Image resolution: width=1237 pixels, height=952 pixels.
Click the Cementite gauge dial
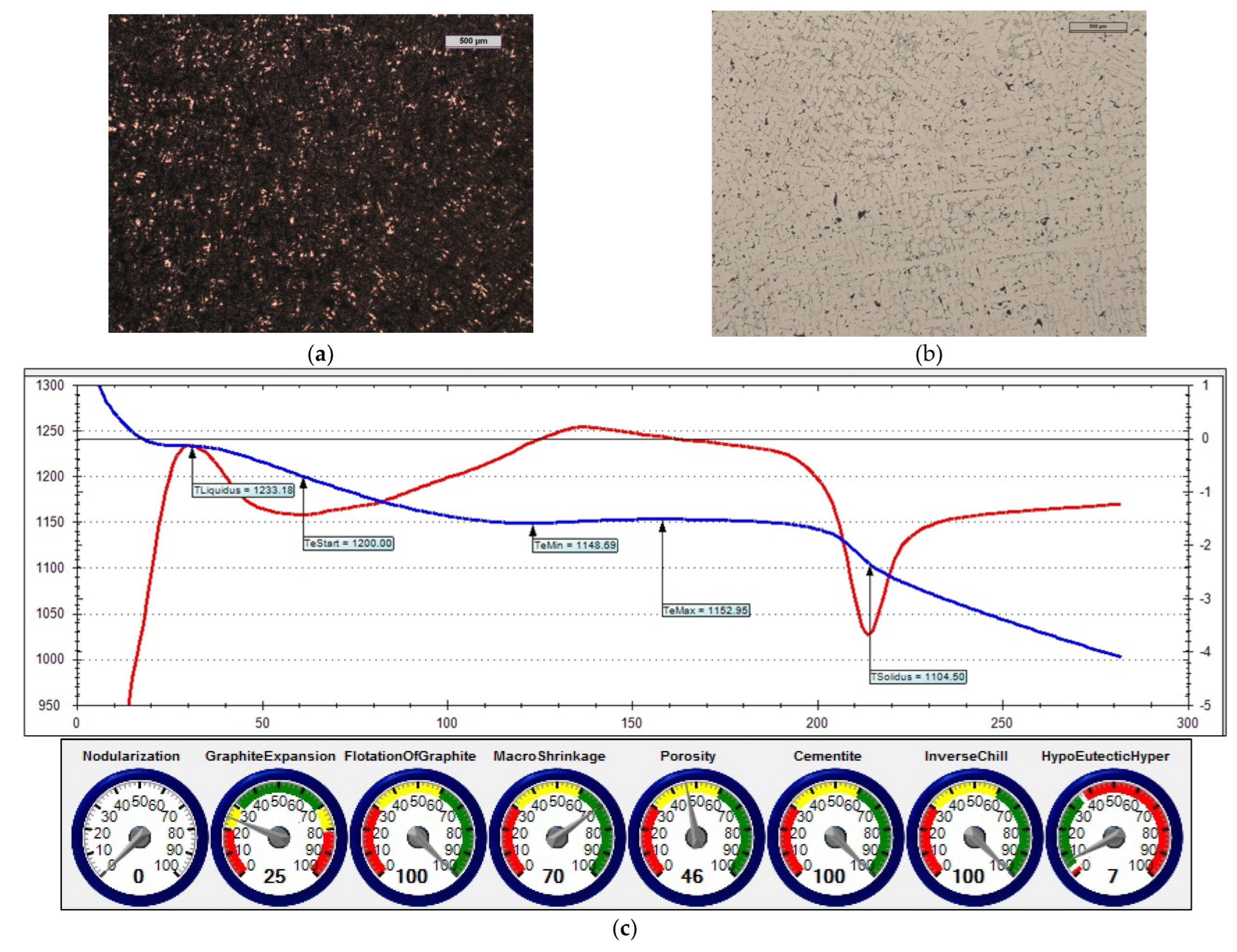835,837
